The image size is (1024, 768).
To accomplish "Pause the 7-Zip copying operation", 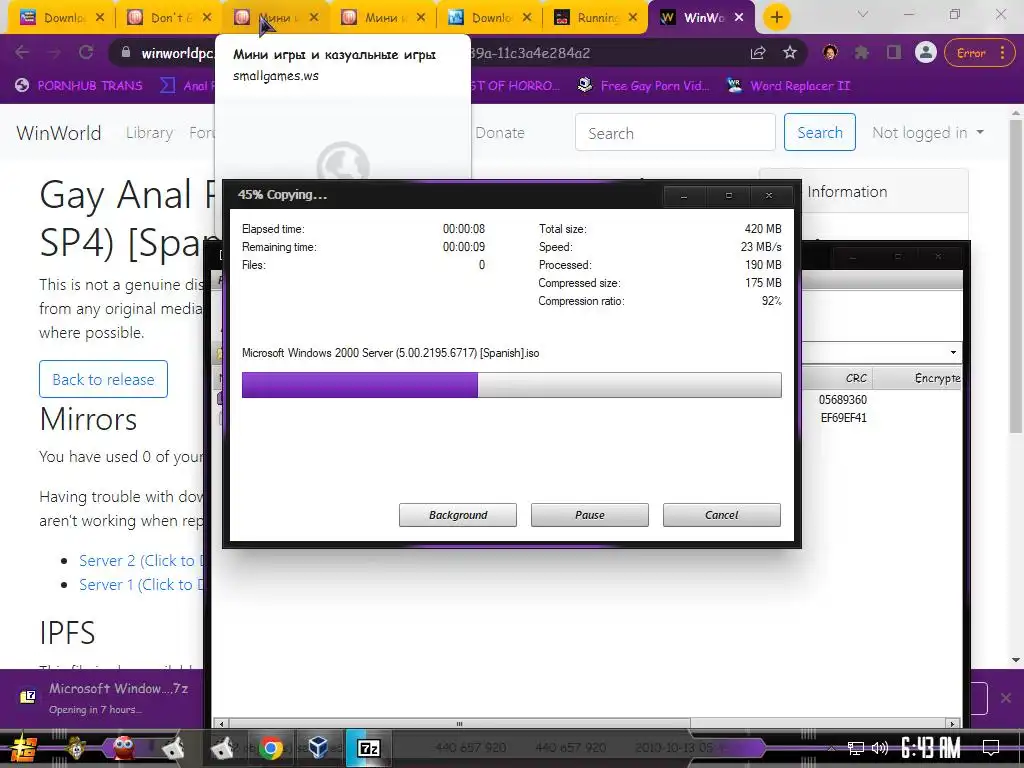I will point(590,515).
